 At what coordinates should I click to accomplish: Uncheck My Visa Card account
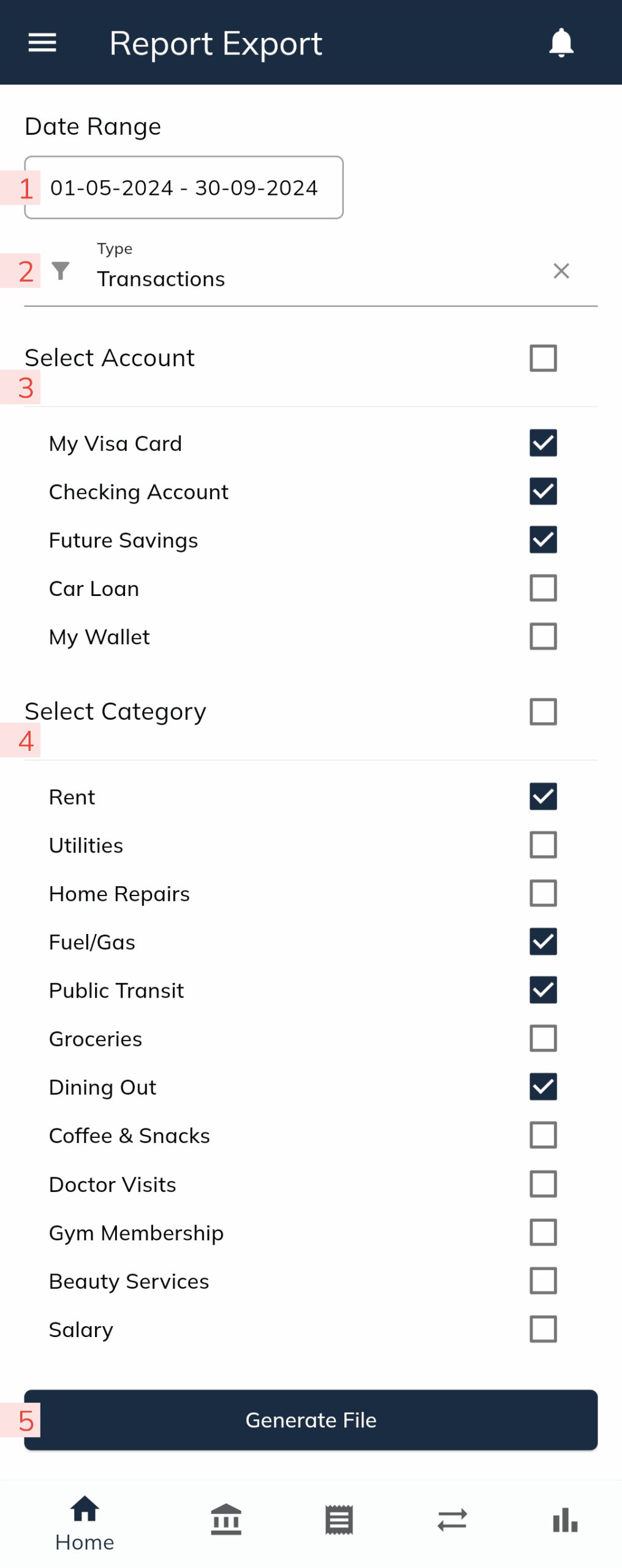pos(543,442)
